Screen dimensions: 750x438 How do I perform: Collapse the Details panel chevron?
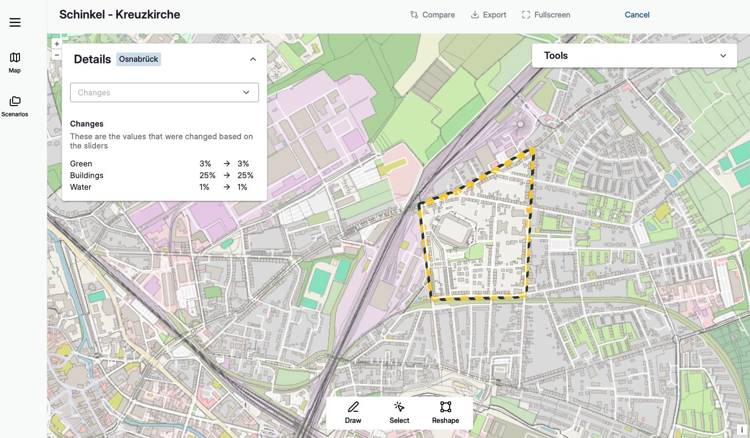click(x=253, y=59)
